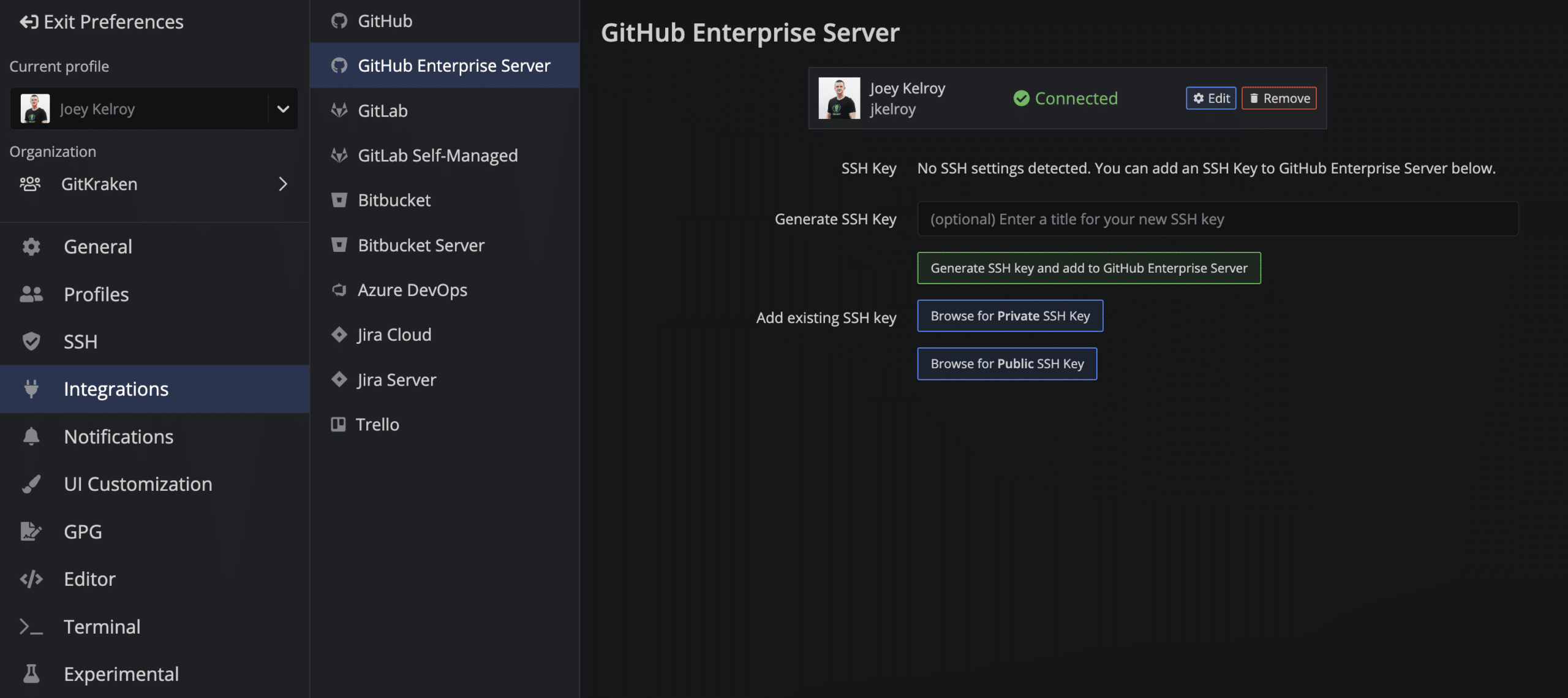
Task: Select the Azure DevOps integration
Action: (x=445, y=290)
